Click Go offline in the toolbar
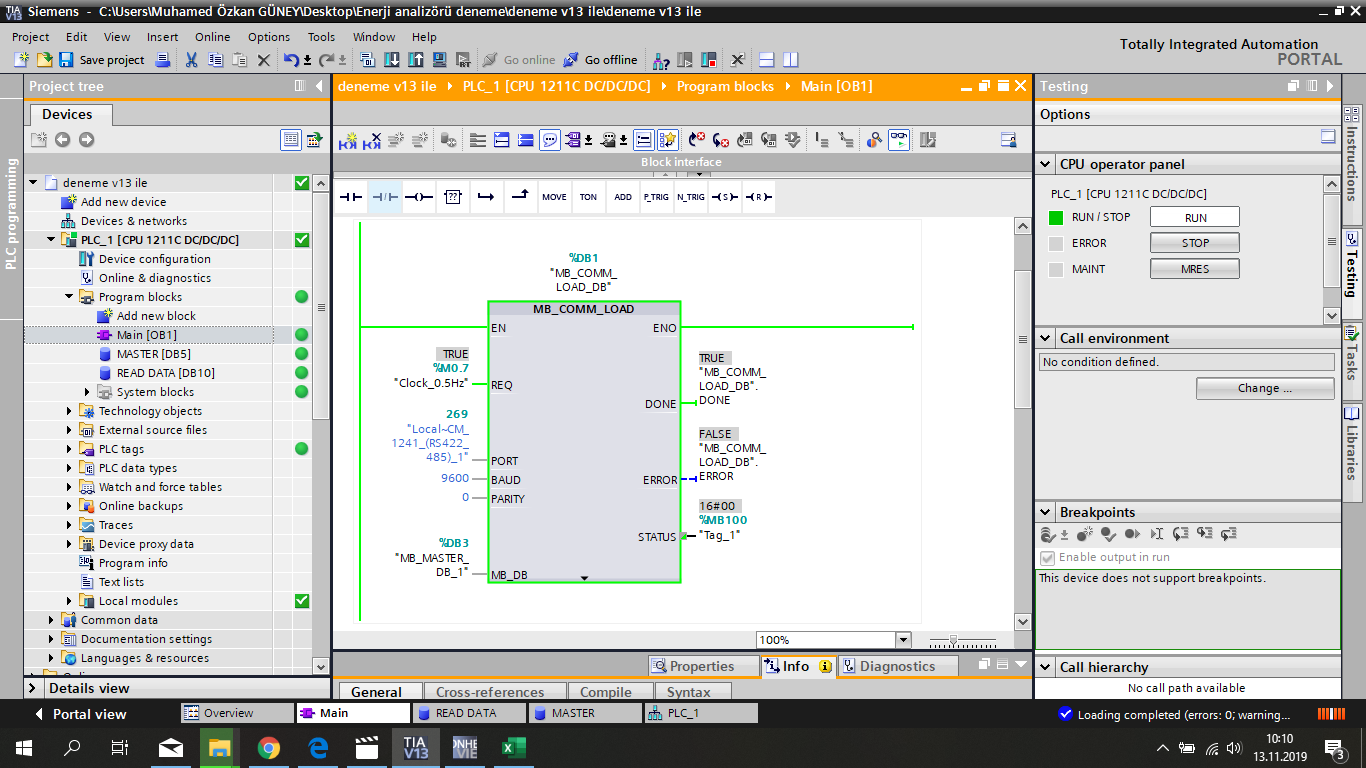This screenshot has height=768, width=1366. 600,60
